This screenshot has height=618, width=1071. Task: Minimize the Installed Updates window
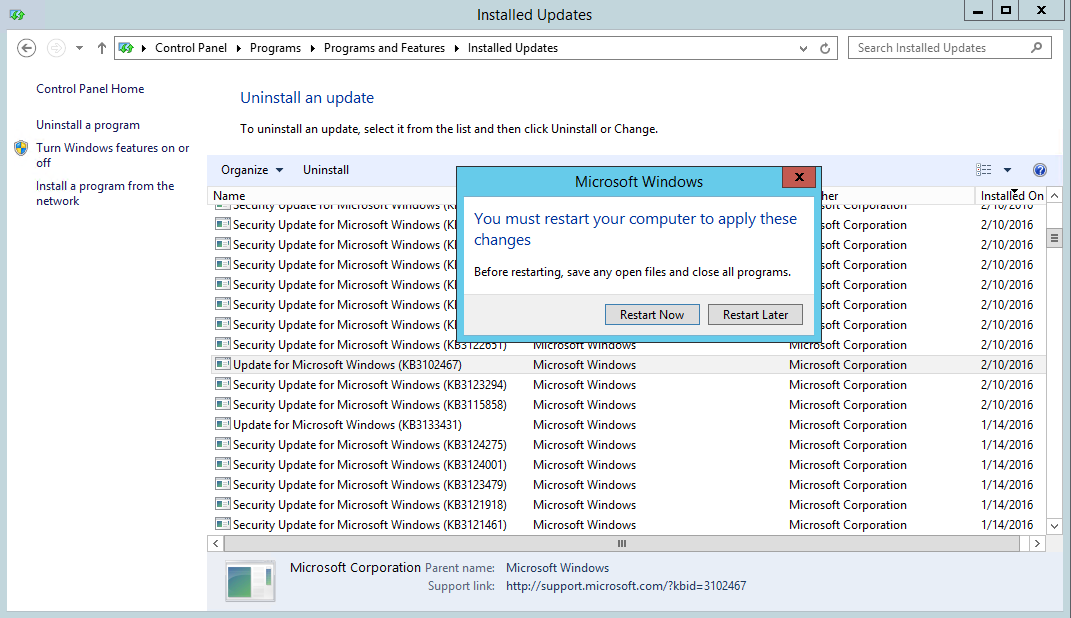(978, 10)
